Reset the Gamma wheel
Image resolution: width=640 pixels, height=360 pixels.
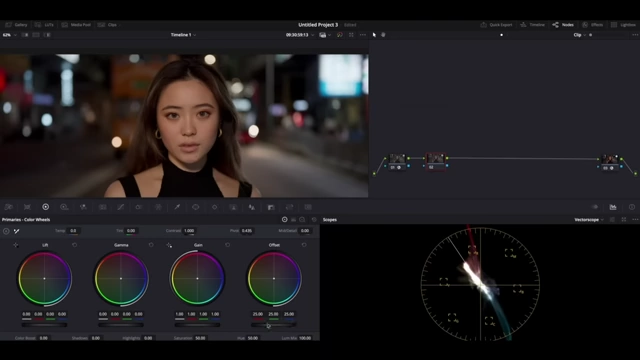click(151, 245)
